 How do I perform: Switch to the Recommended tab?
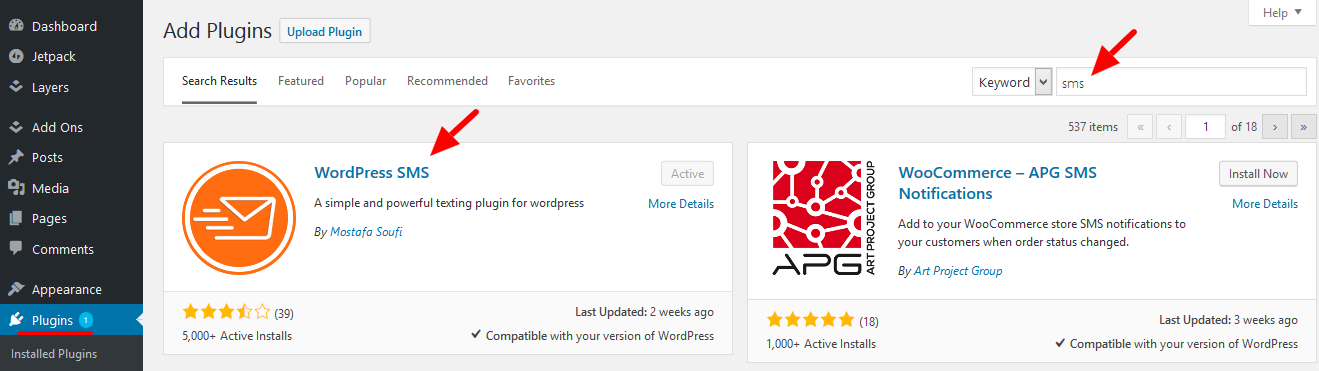(x=447, y=81)
